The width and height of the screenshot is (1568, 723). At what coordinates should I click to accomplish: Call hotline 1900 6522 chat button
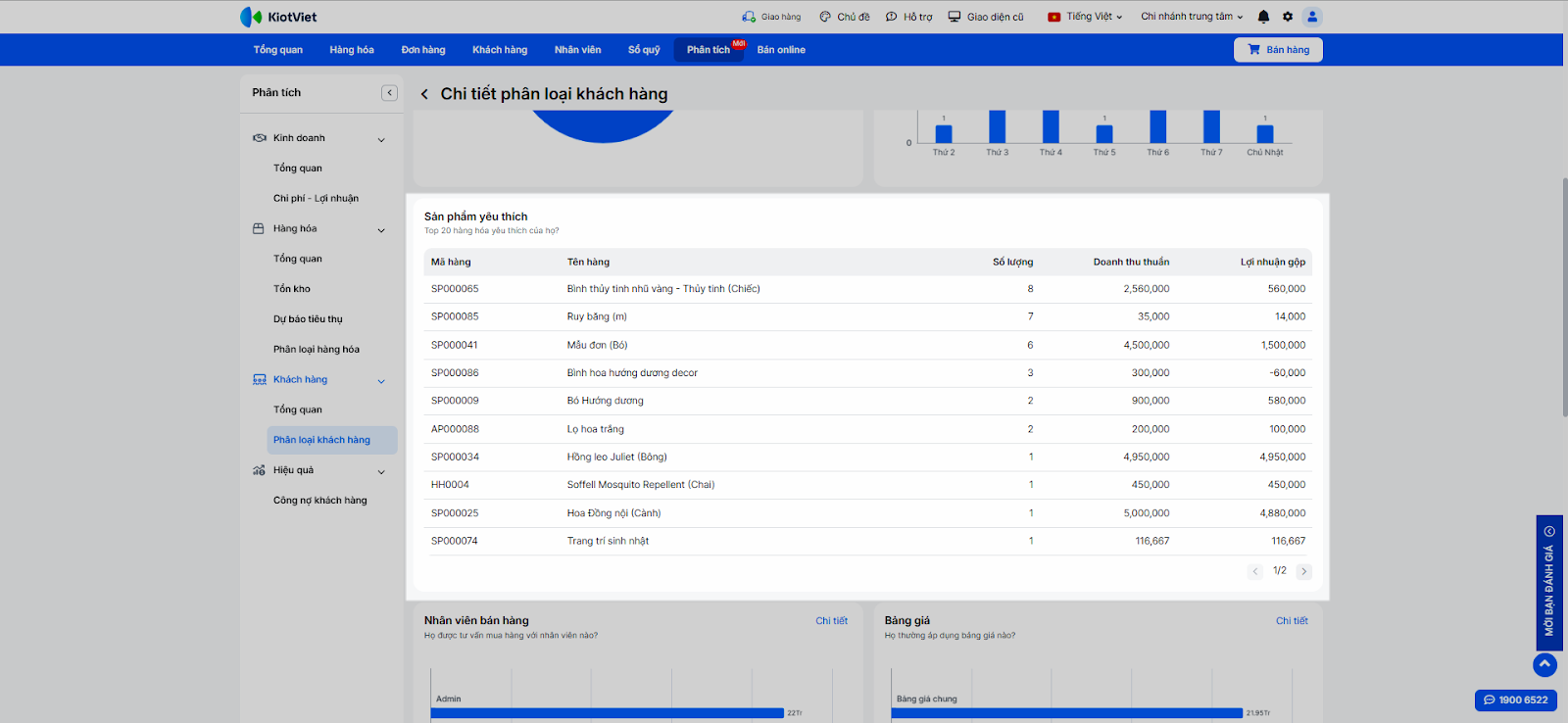[1515, 699]
